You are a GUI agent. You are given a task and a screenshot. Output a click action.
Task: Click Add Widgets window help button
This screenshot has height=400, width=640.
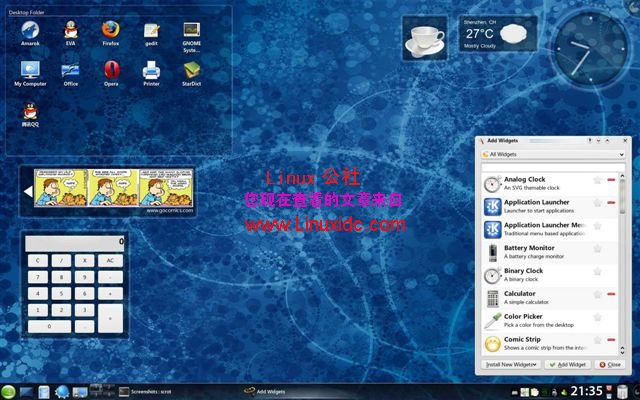pos(589,140)
